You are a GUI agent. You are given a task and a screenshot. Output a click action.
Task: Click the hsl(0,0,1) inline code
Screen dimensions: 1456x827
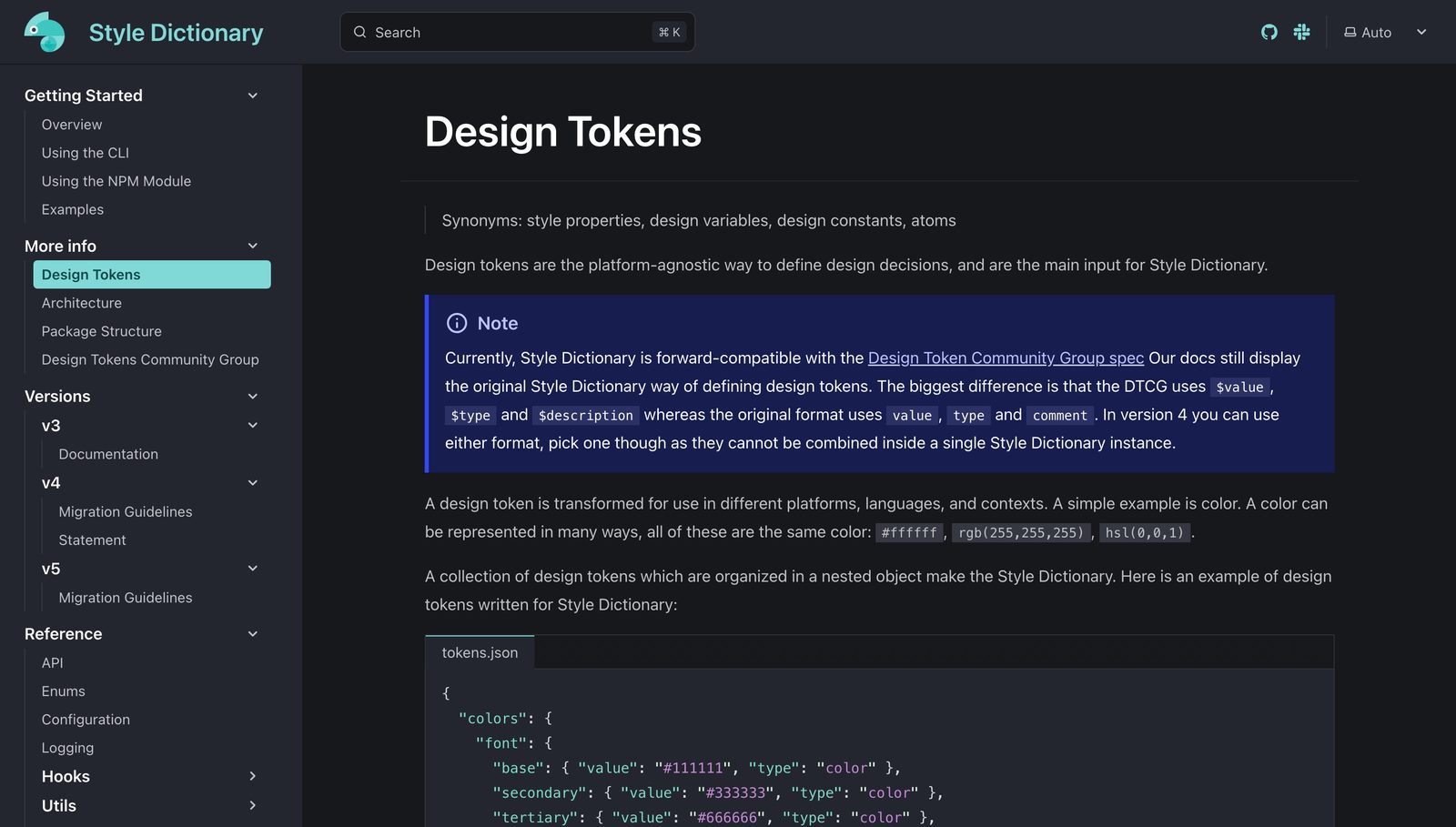1145,532
